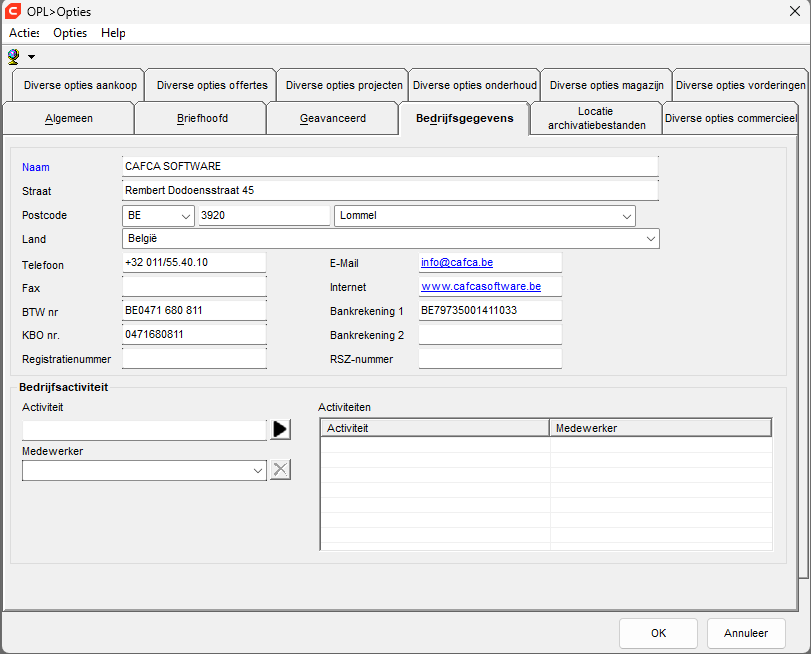Open the Acties menu

pyautogui.click(x=24, y=33)
